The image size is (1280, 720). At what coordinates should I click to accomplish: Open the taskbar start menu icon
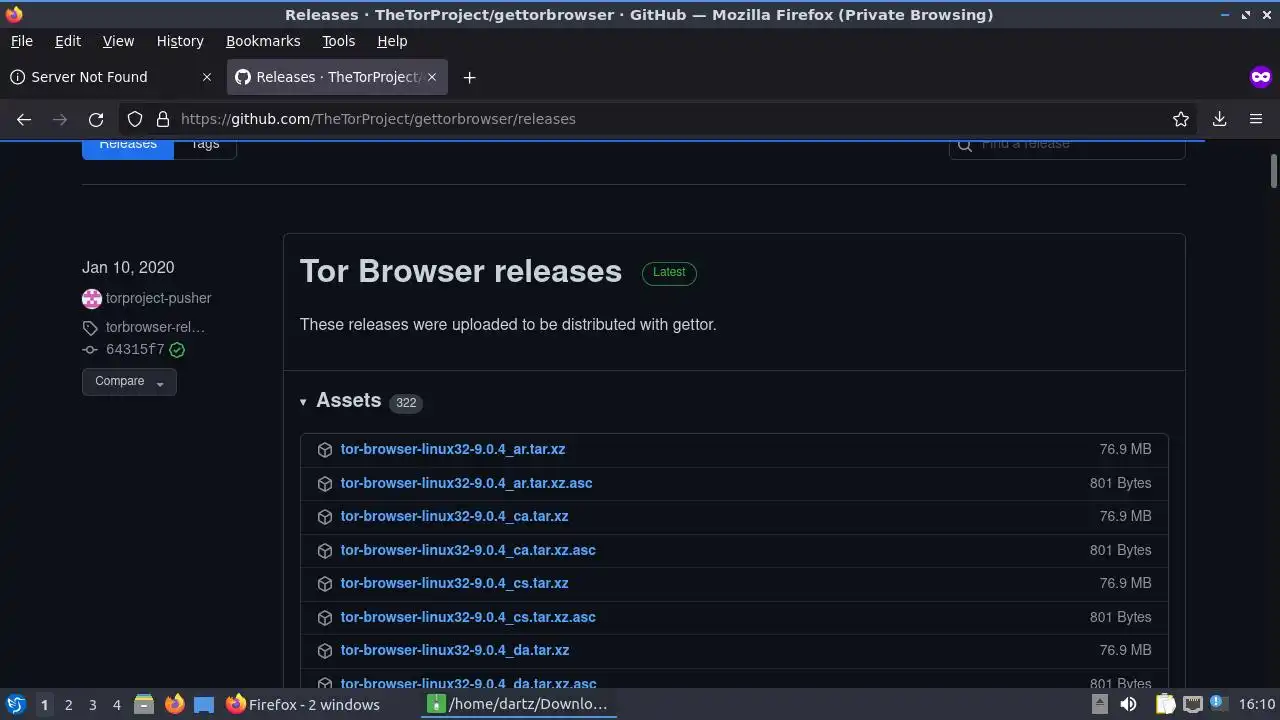click(15, 704)
